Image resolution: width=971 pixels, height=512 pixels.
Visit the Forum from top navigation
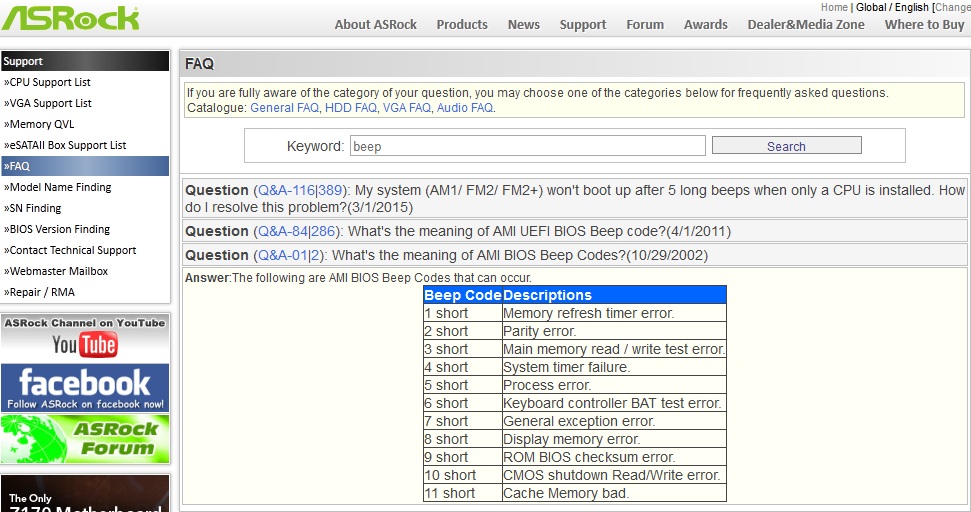(x=645, y=25)
